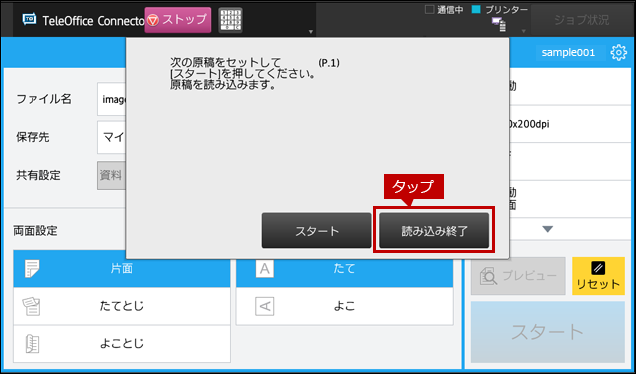Click the preview magnifier icon
Viewport: 636px width, 374px height.
[x=488, y=276]
